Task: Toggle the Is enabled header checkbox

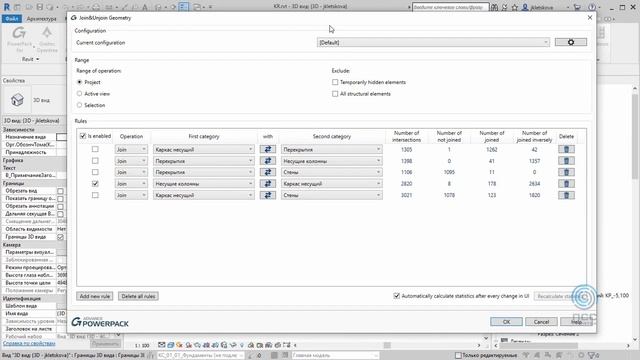Action: pos(83,136)
